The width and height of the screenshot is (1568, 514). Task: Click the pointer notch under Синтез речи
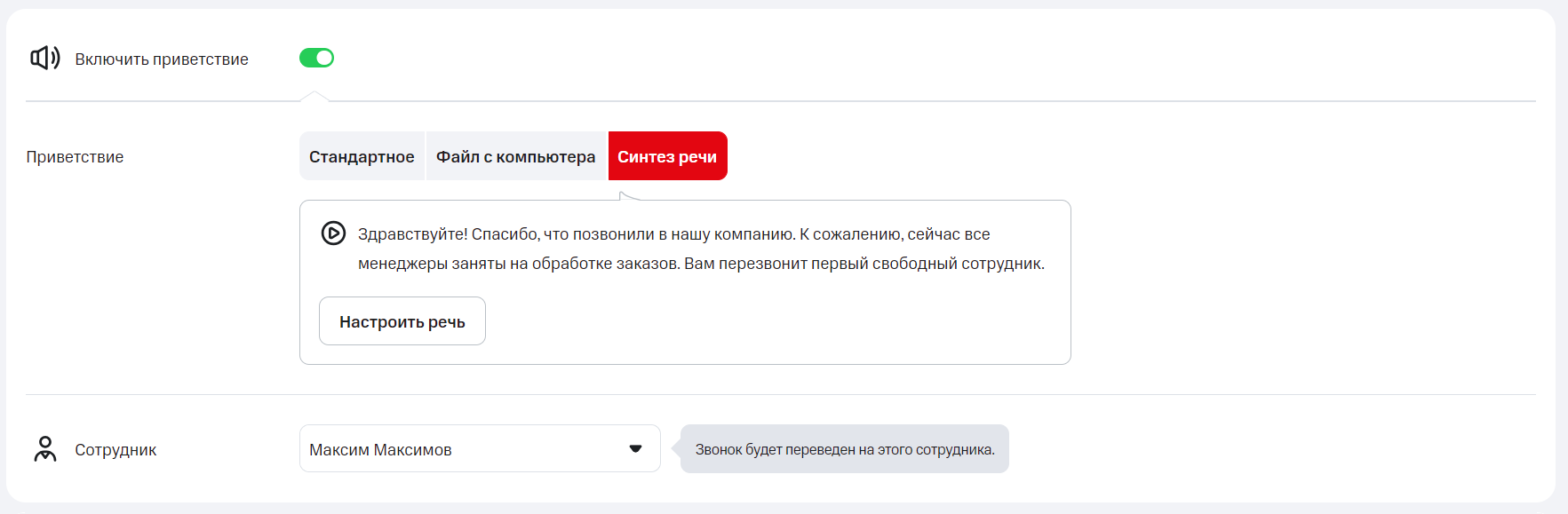pos(628,195)
